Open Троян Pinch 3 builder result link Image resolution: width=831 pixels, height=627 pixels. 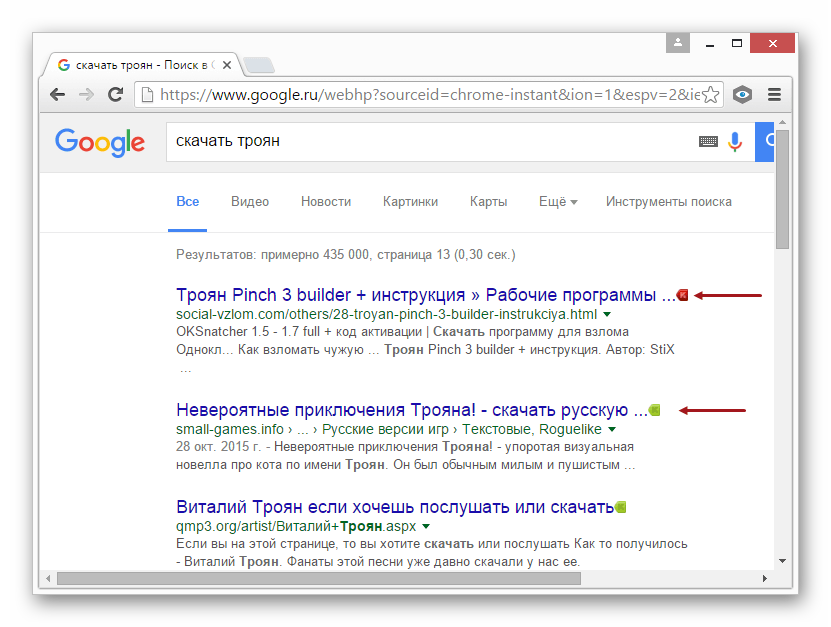426,295
